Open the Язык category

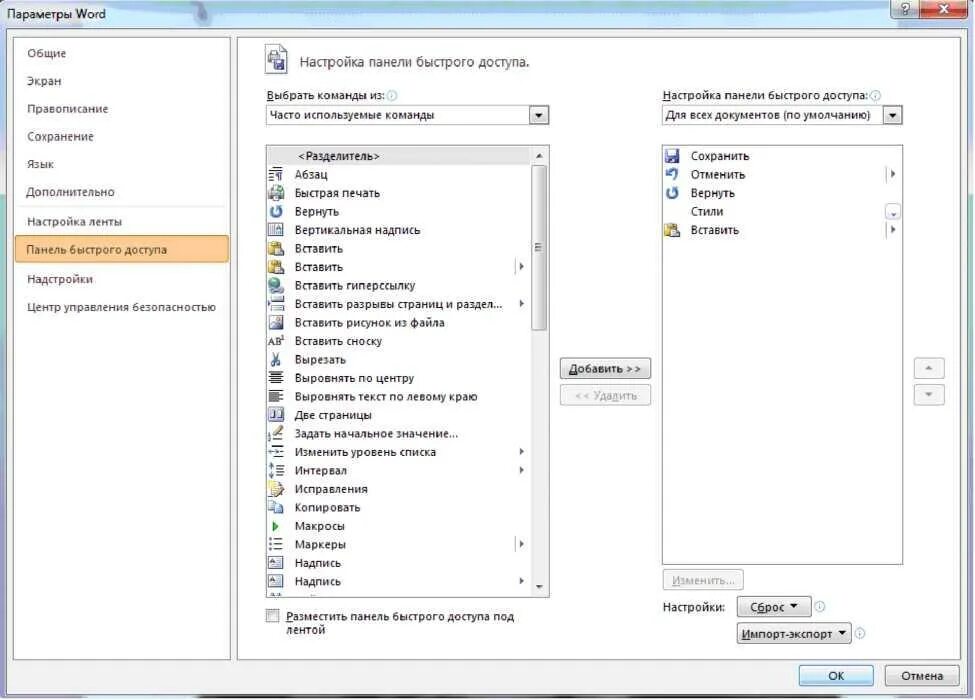point(40,164)
